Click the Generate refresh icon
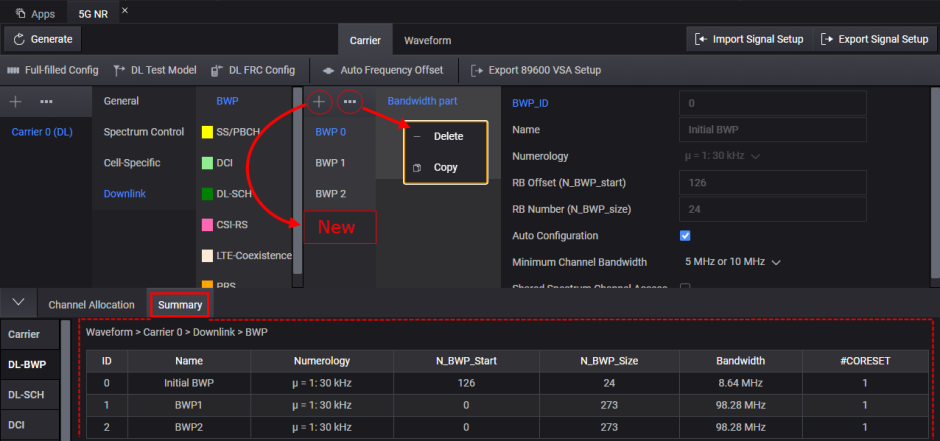 [x=19, y=40]
